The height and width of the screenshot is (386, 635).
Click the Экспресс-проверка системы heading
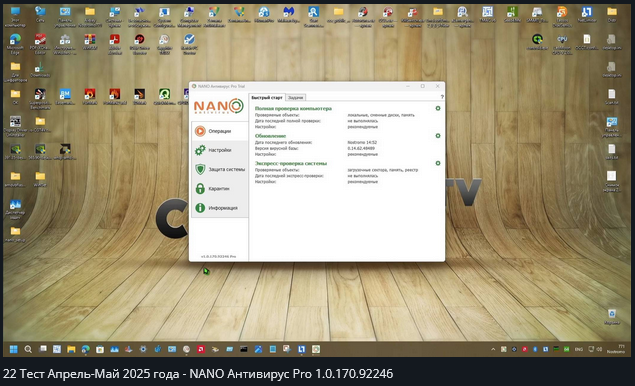pos(291,164)
